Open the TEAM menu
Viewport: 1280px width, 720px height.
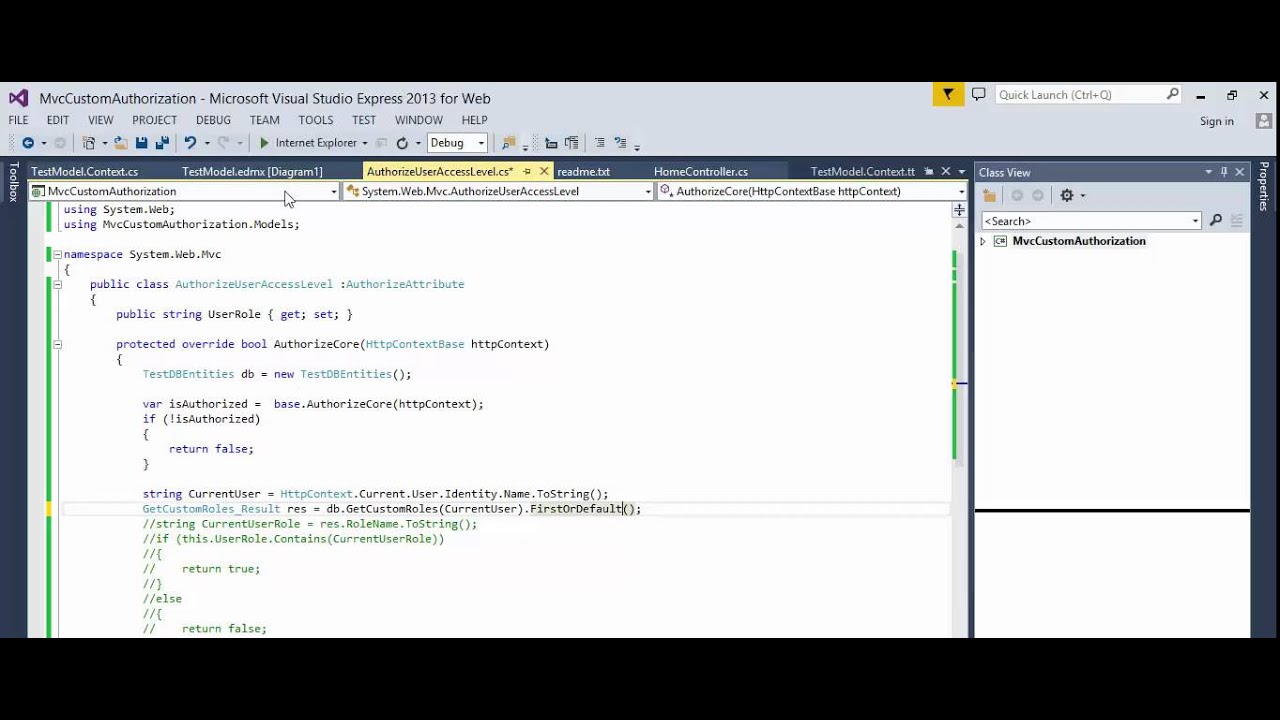pyautogui.click(x=265, y=120)
